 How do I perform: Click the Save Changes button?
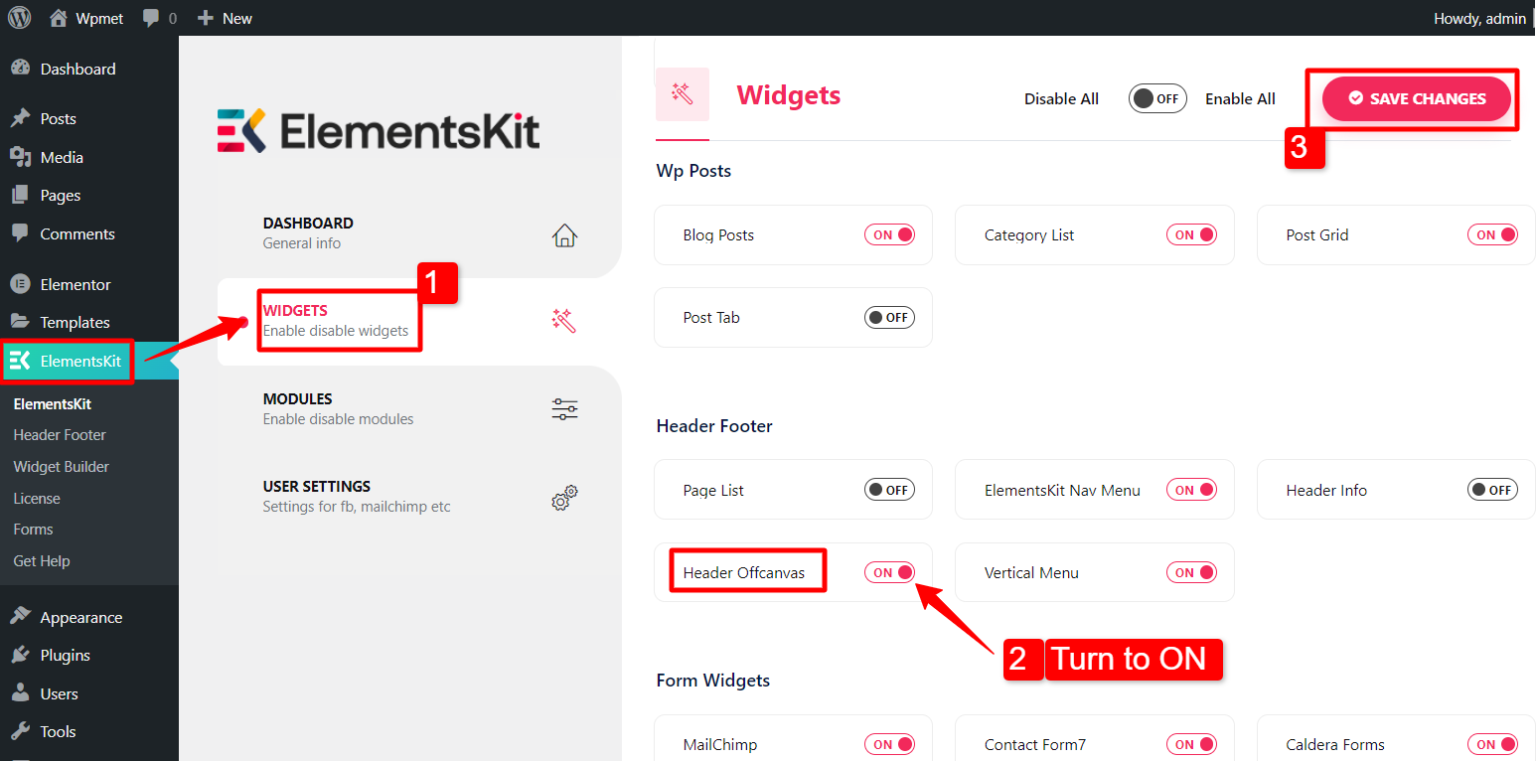(1416, 98)
